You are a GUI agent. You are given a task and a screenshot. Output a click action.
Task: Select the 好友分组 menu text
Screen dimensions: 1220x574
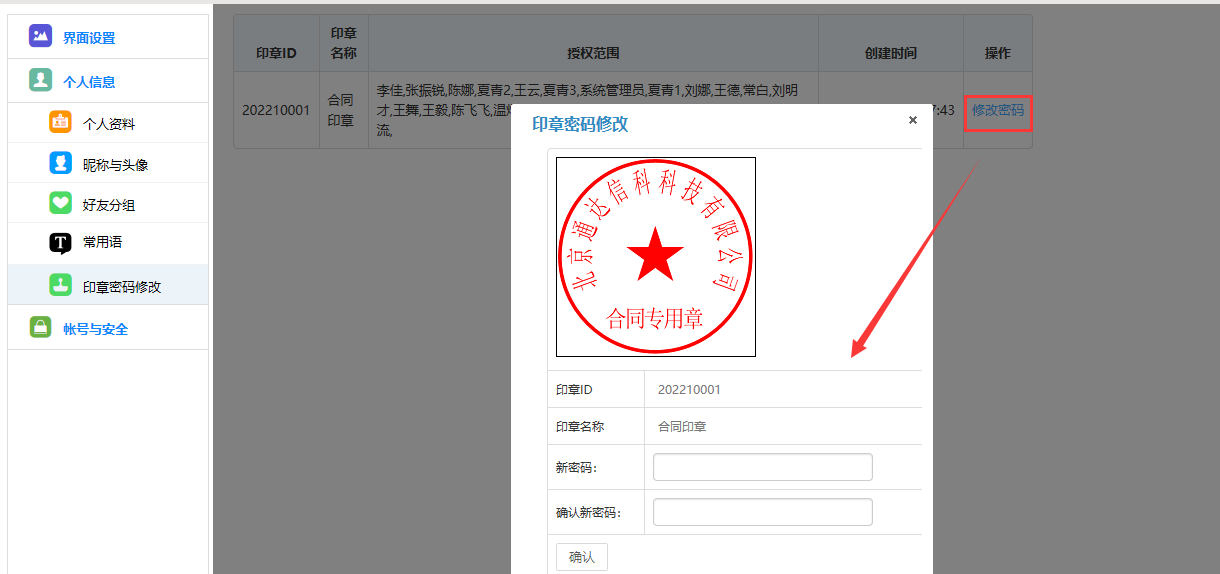point(109,205)
